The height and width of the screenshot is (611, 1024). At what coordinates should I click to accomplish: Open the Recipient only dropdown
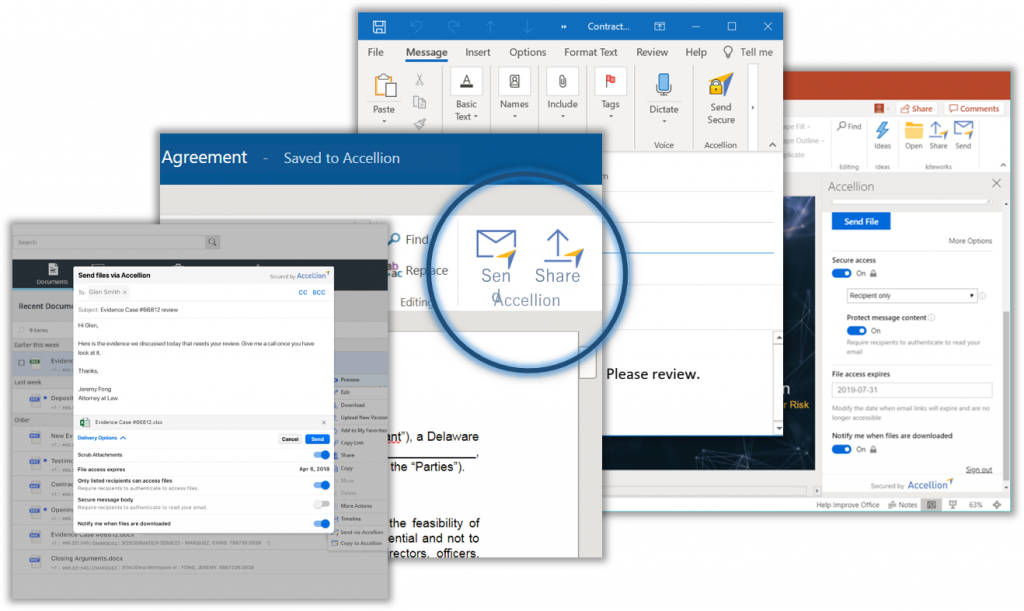[x=910, y=296]
